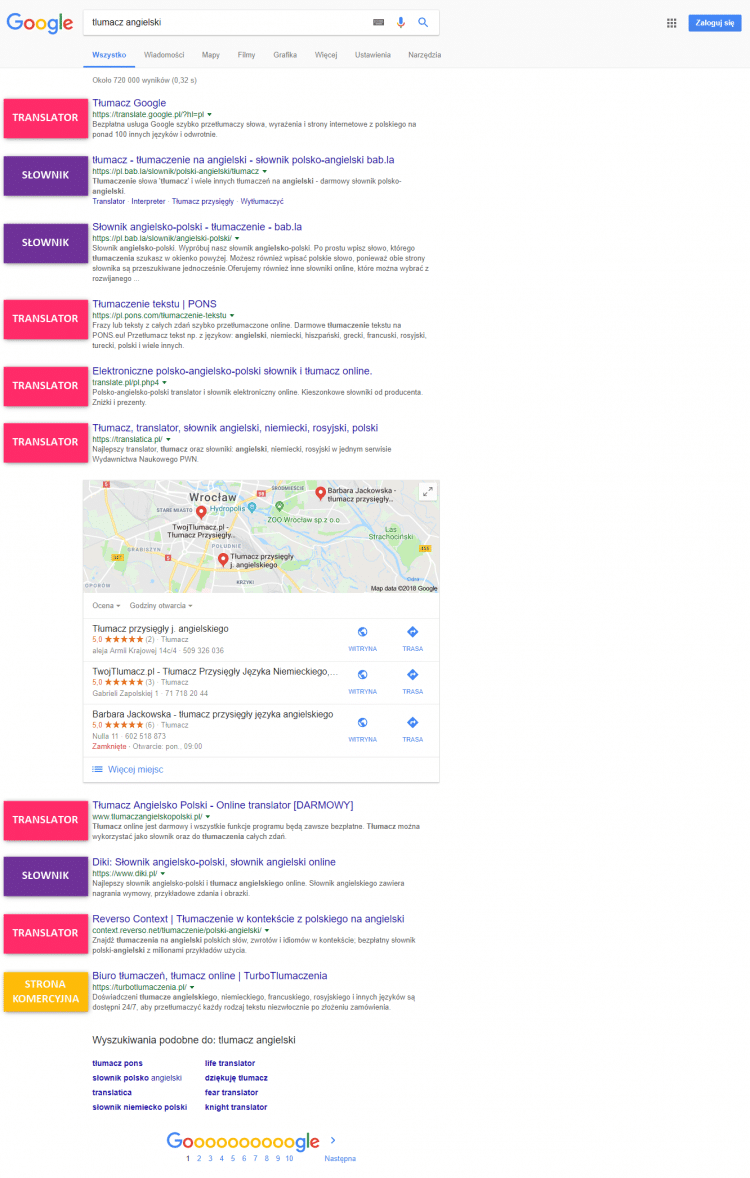The image size is (750, 1178).
Task: Open the translatica.pl 'Tłumacz, translator, słownik' result
Action: point(235,428)
